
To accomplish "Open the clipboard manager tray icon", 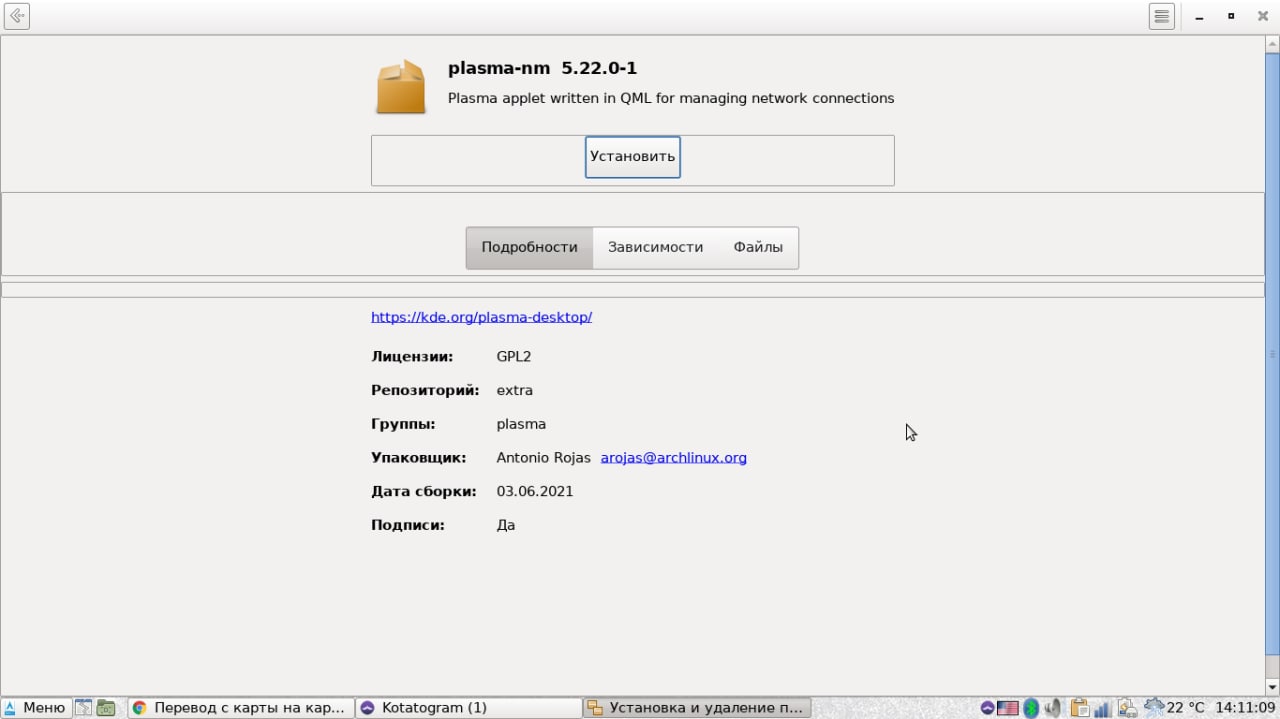I will click(1079, 708).
